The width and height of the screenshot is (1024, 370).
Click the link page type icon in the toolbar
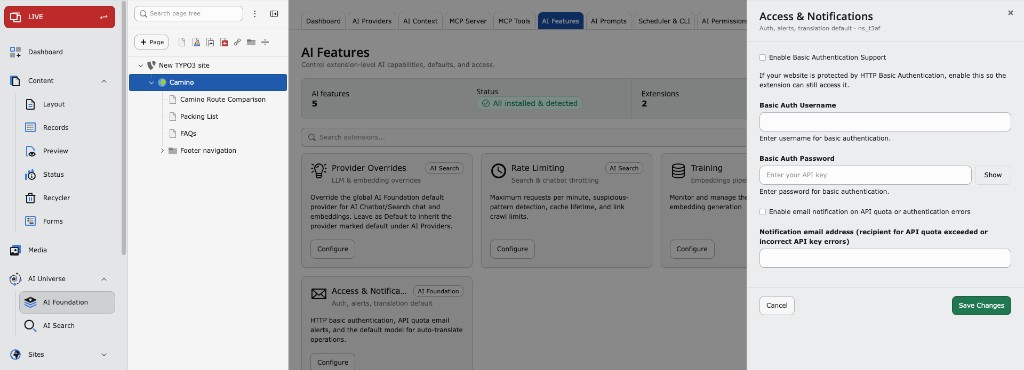click(x=237, y=42)
